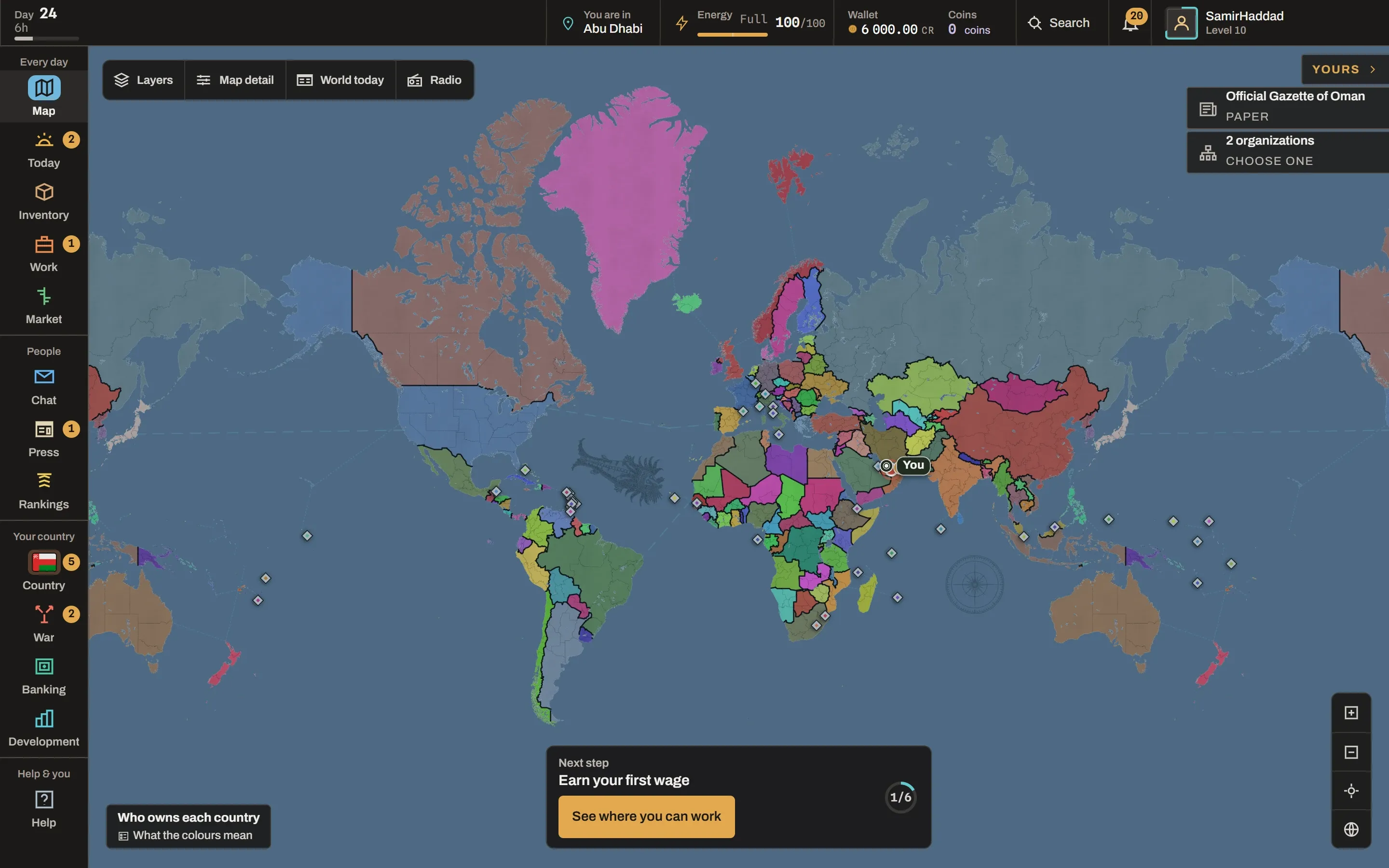Click Wallet balance 6 000.00 CR

[891, 22]
